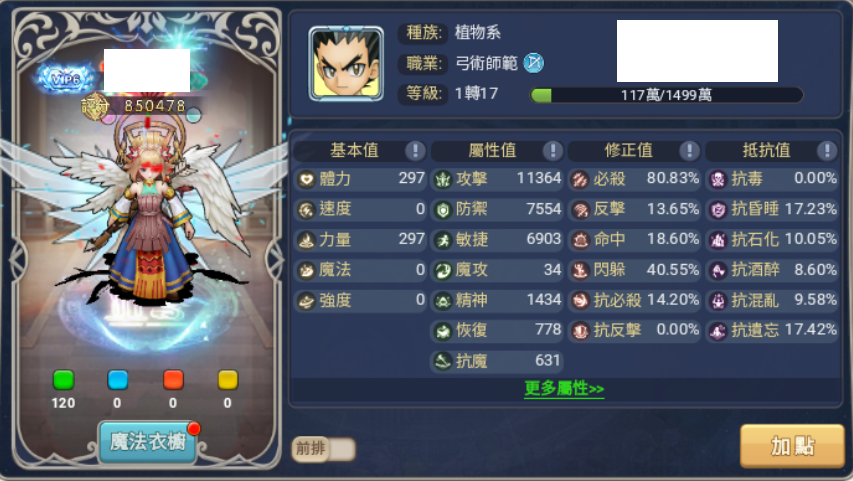Screen dimensions: 853x481
Task: Click the character portrait avatar
Action: (x=346, y=64)
